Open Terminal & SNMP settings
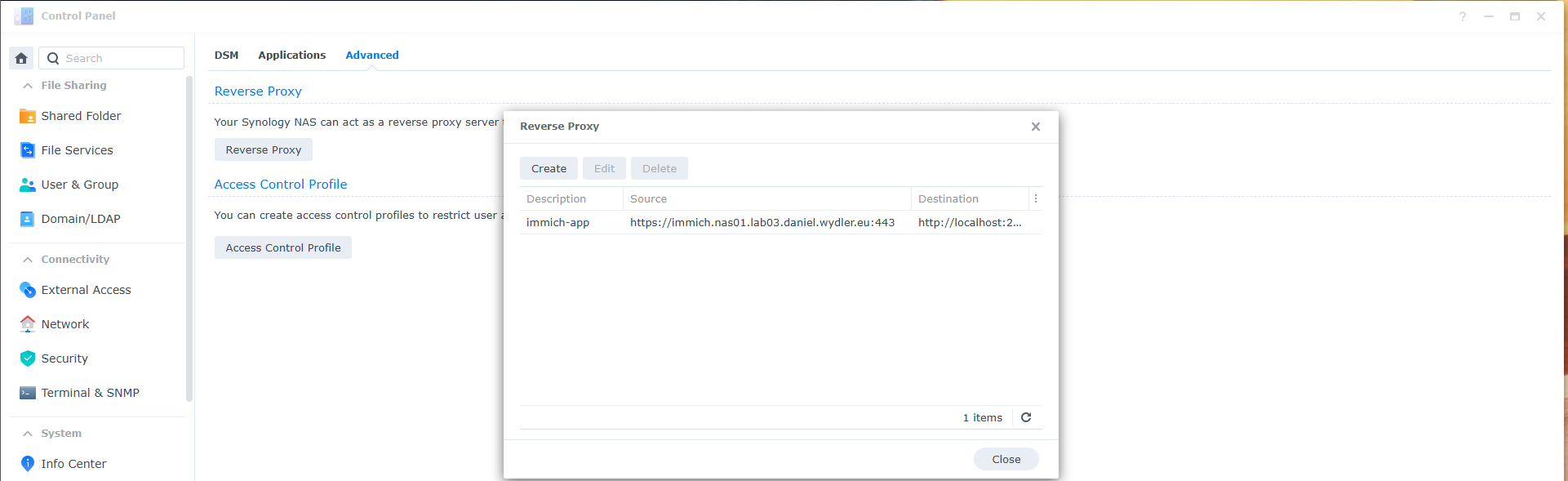The width and height of the screenshot is (1568, 481). coord(90,393)
